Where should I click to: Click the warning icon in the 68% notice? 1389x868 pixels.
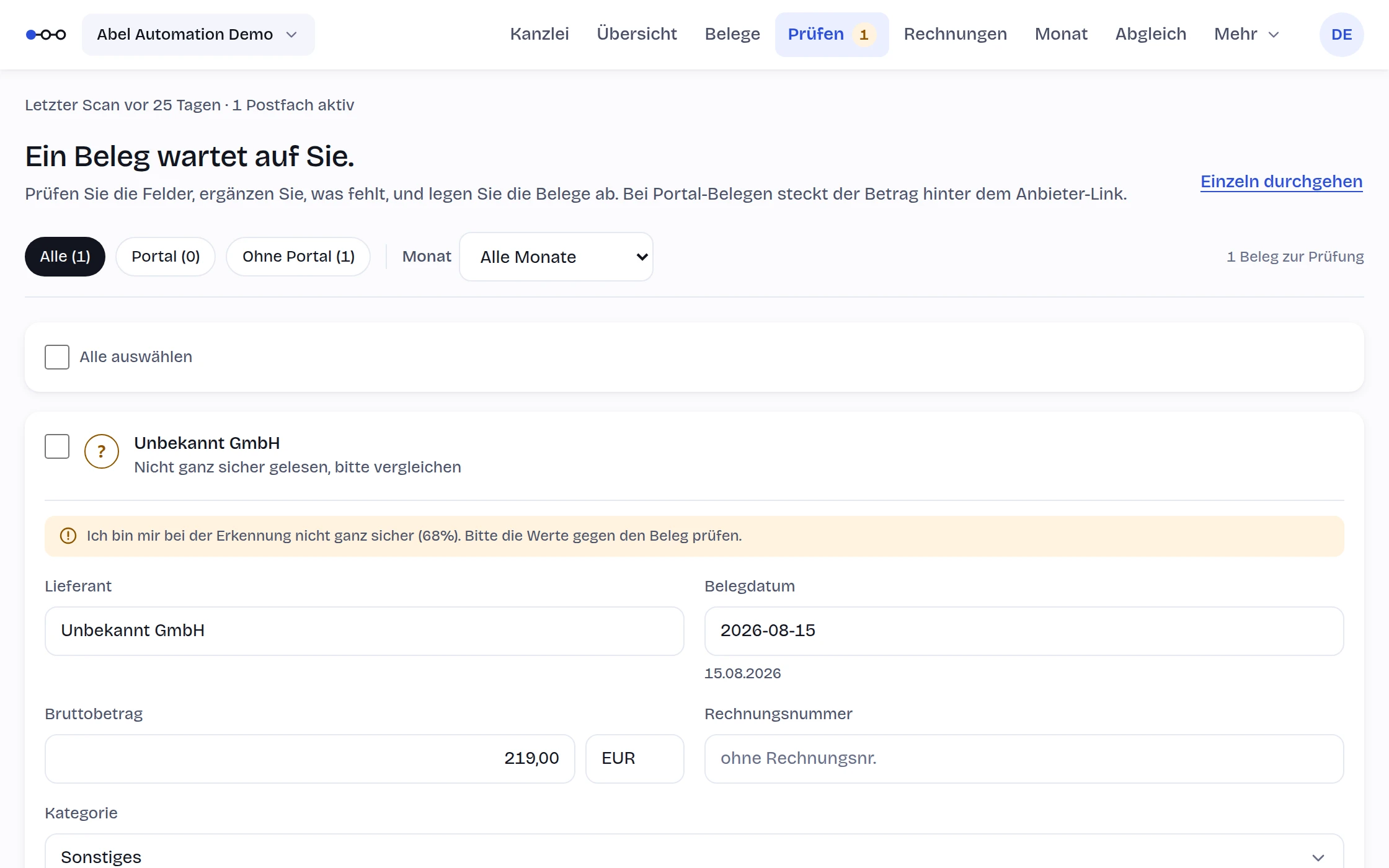pyautogui.click(x=68, y=536)
